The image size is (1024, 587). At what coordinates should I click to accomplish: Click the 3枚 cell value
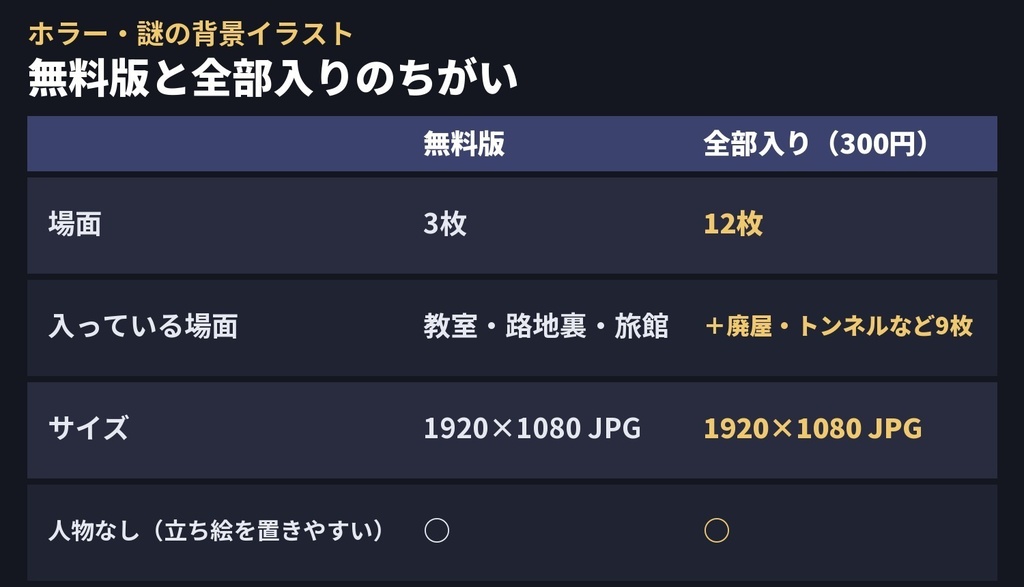pos(445,224)
